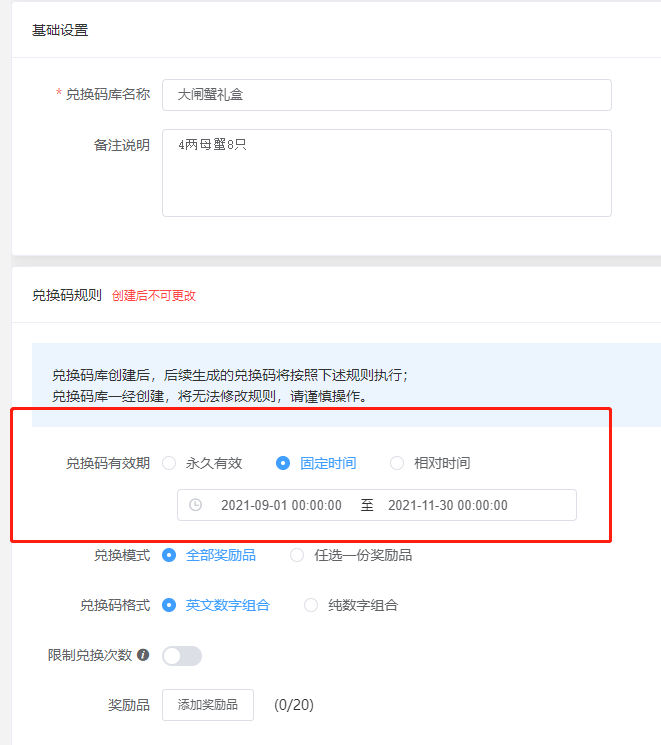Click the 至 separator in date range
This screenshot has height=745, width=661.
(367, 505)
